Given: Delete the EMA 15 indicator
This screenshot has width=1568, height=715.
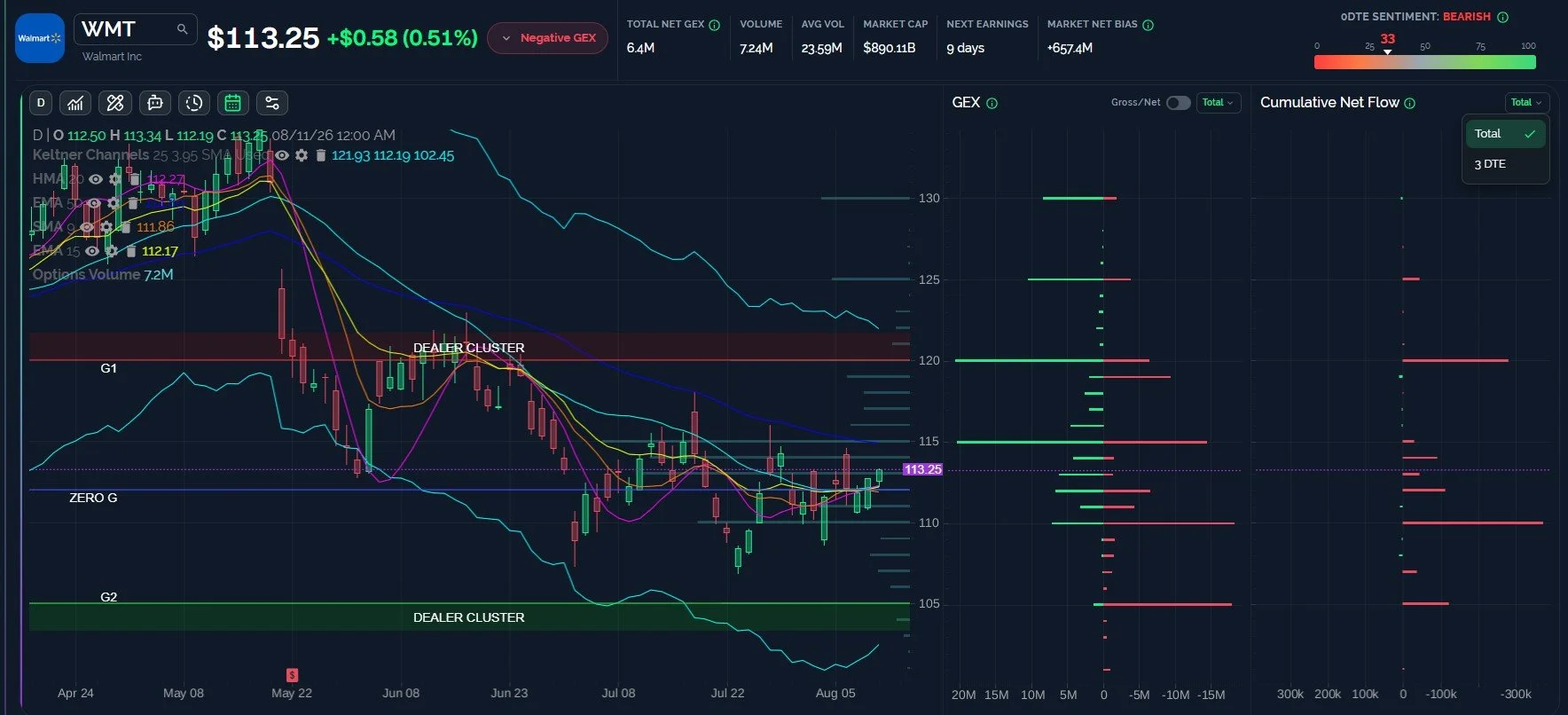Looking at the screenshot, I should coord(131,251).
